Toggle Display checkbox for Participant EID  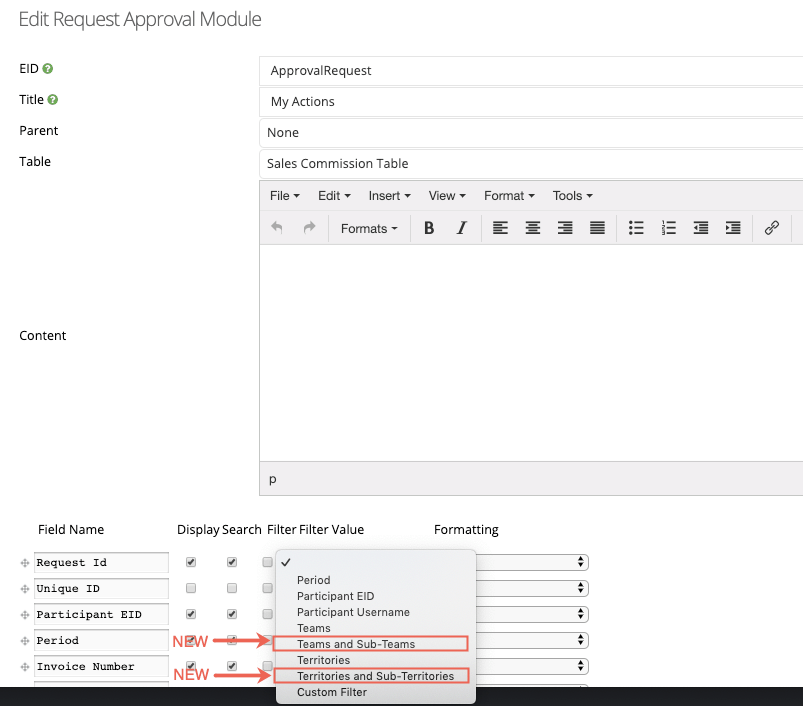191,614
